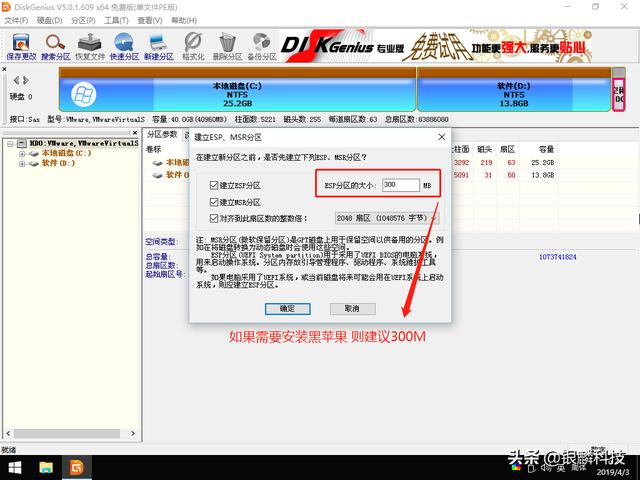The image size is (640, 480).
Task: Click the Quick Partition (快速分区) icon
Action: pyautogui.click(x=124, y=47)
